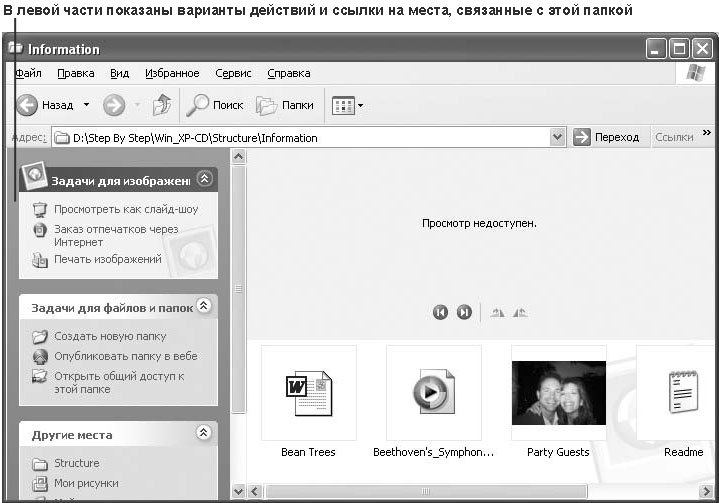Select the Bean Trees Word document
Image resolution: width=719 pixels, height=503 pixels.
tap(309, 393)
